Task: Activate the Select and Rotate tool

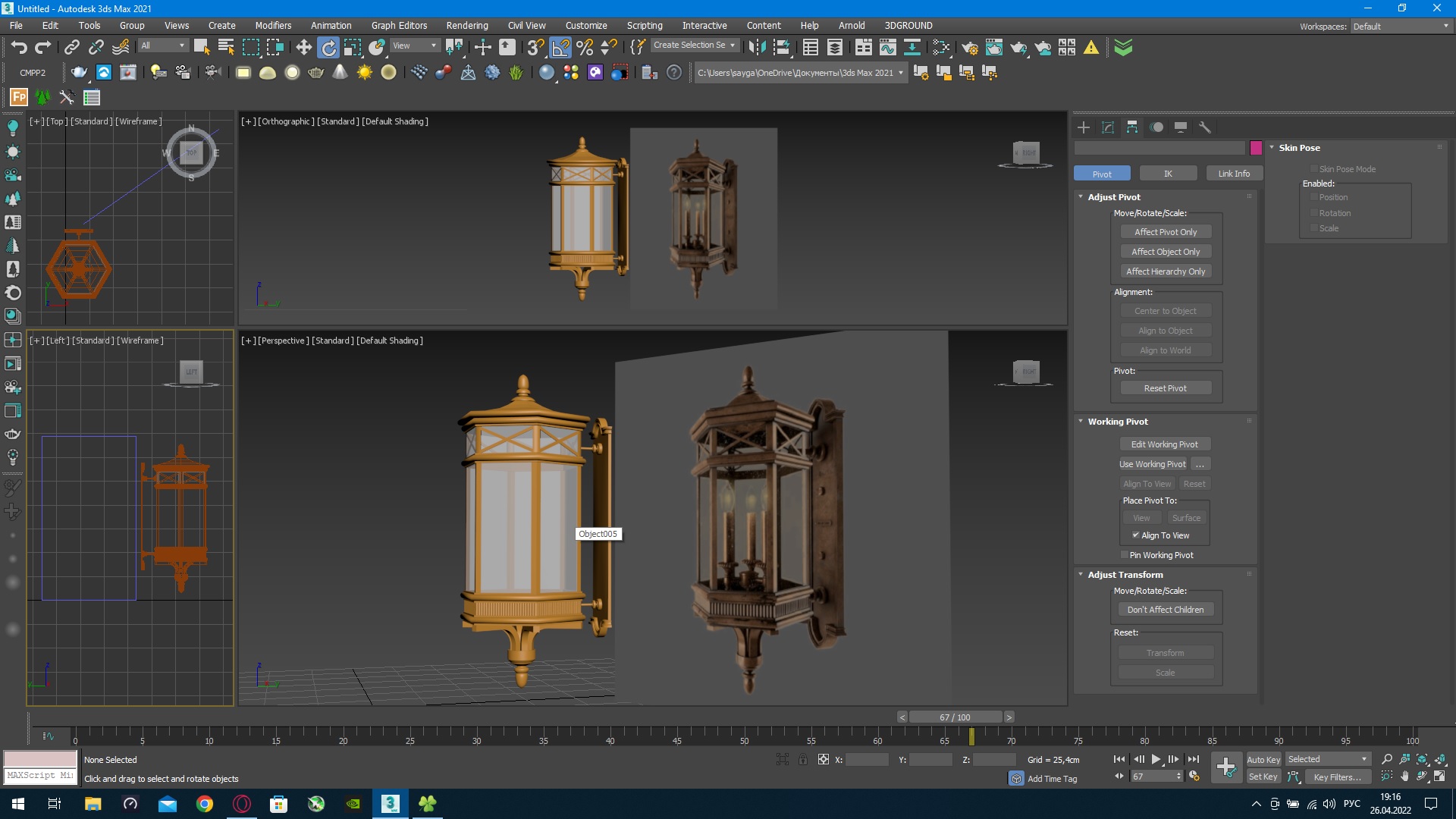Action: pyautogui.click(x=328, y=48)
